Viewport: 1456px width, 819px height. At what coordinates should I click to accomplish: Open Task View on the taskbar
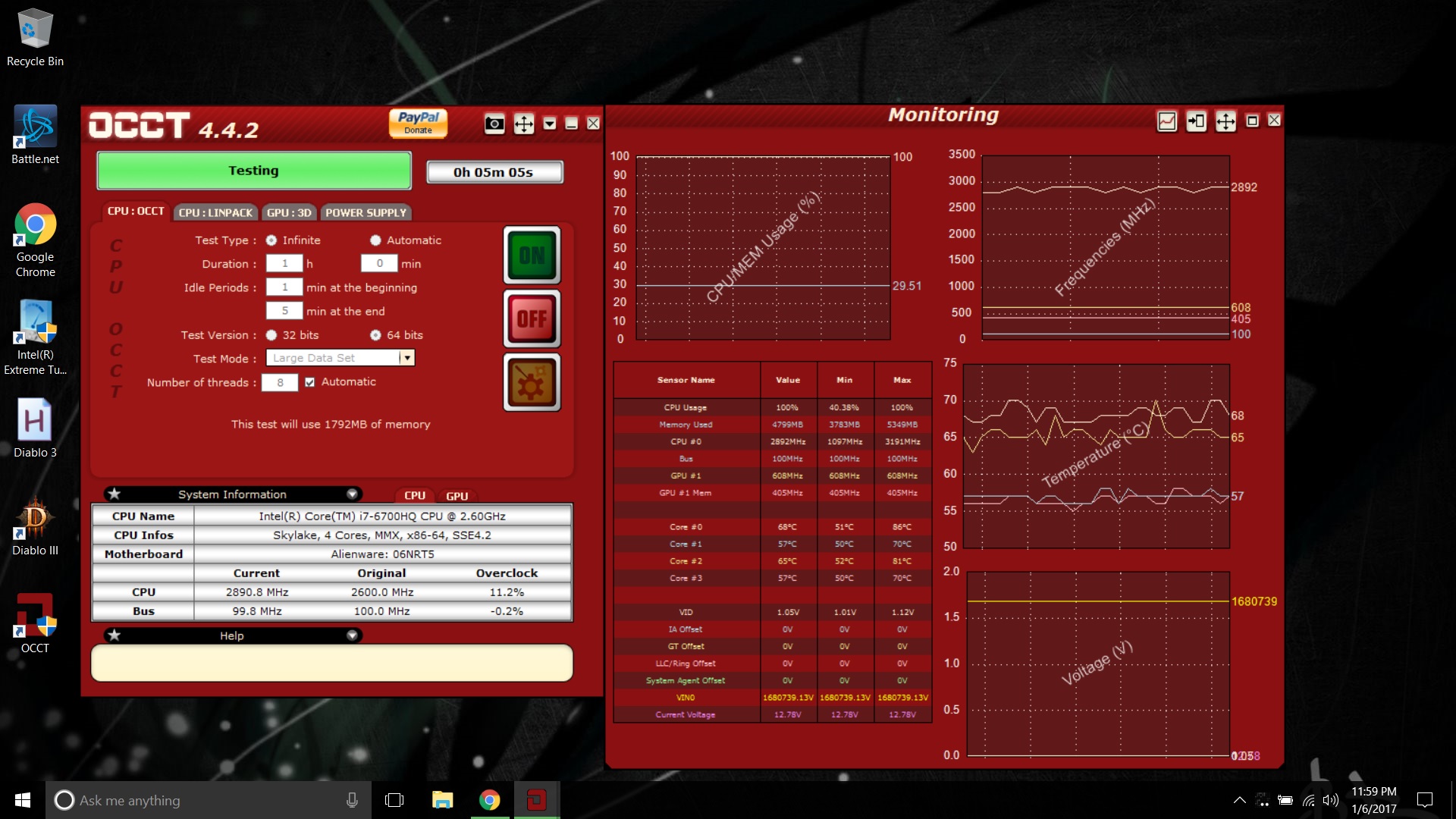tap(394, 800)
